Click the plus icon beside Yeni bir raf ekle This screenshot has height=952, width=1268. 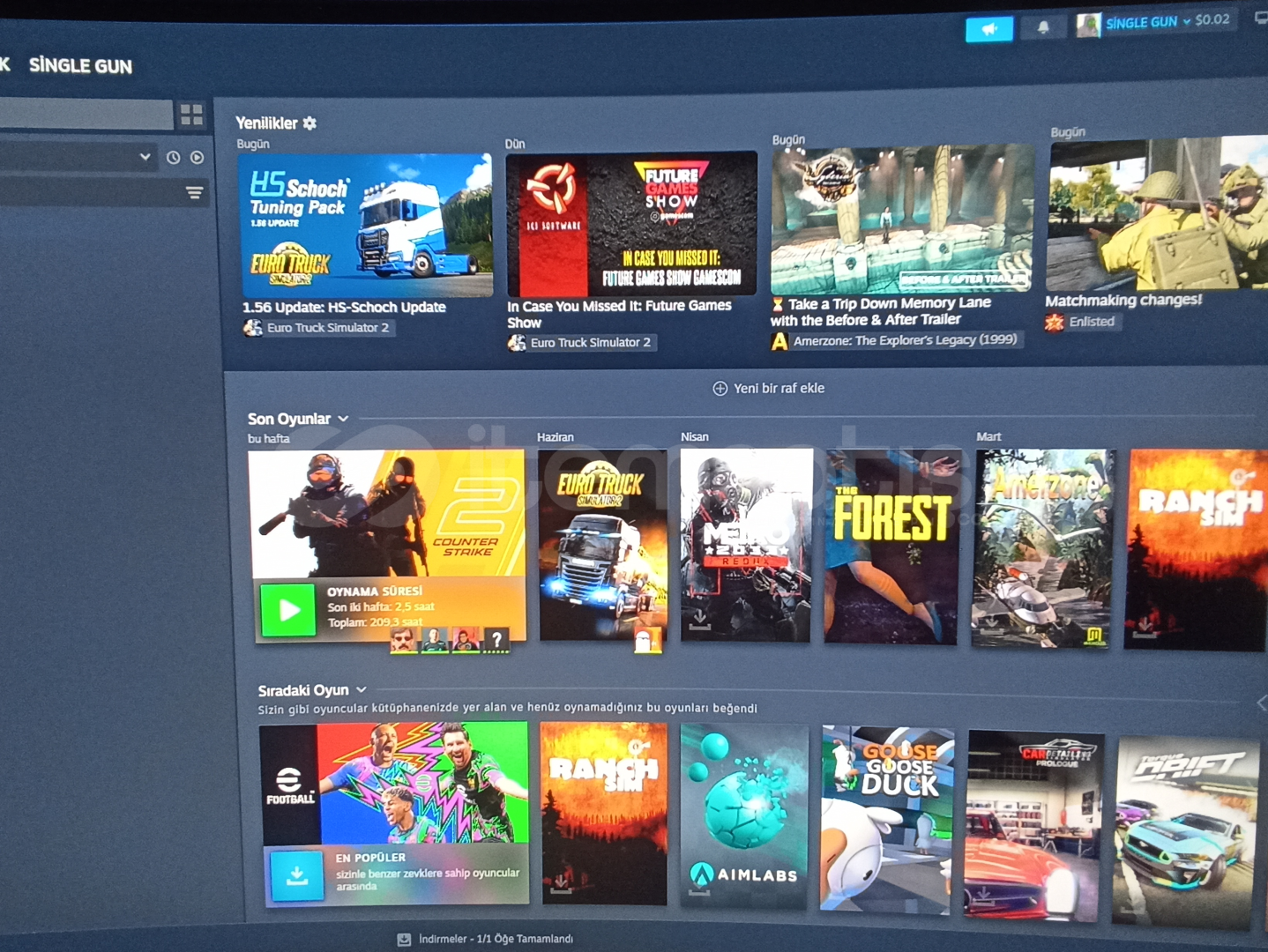[720, 389]
